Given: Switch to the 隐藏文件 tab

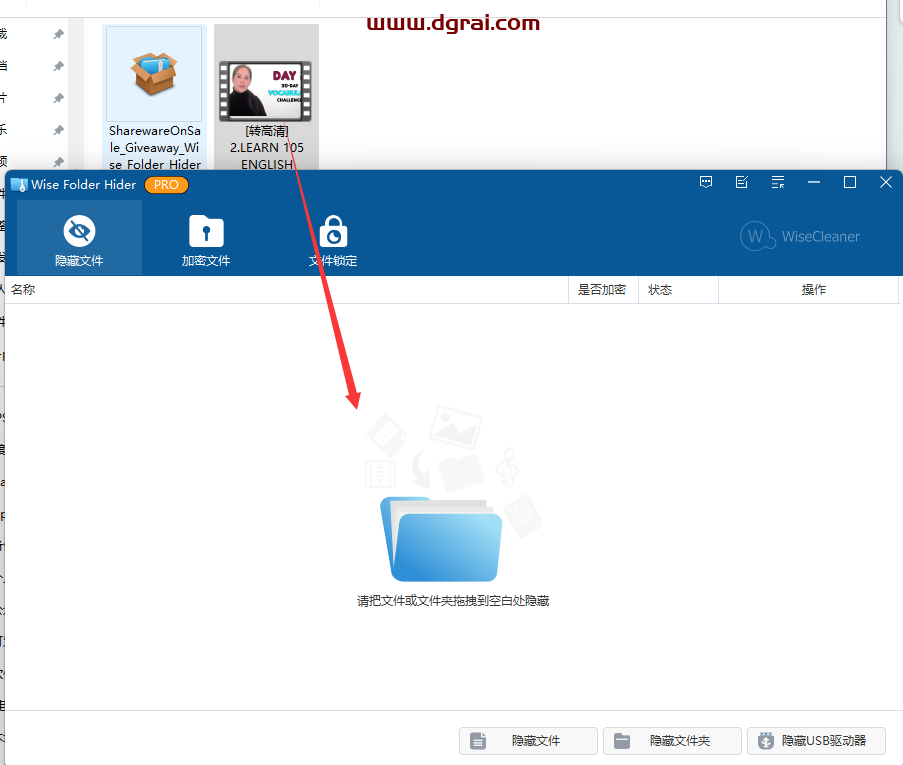Looking at the screenshot, I should tap(79, 238).
